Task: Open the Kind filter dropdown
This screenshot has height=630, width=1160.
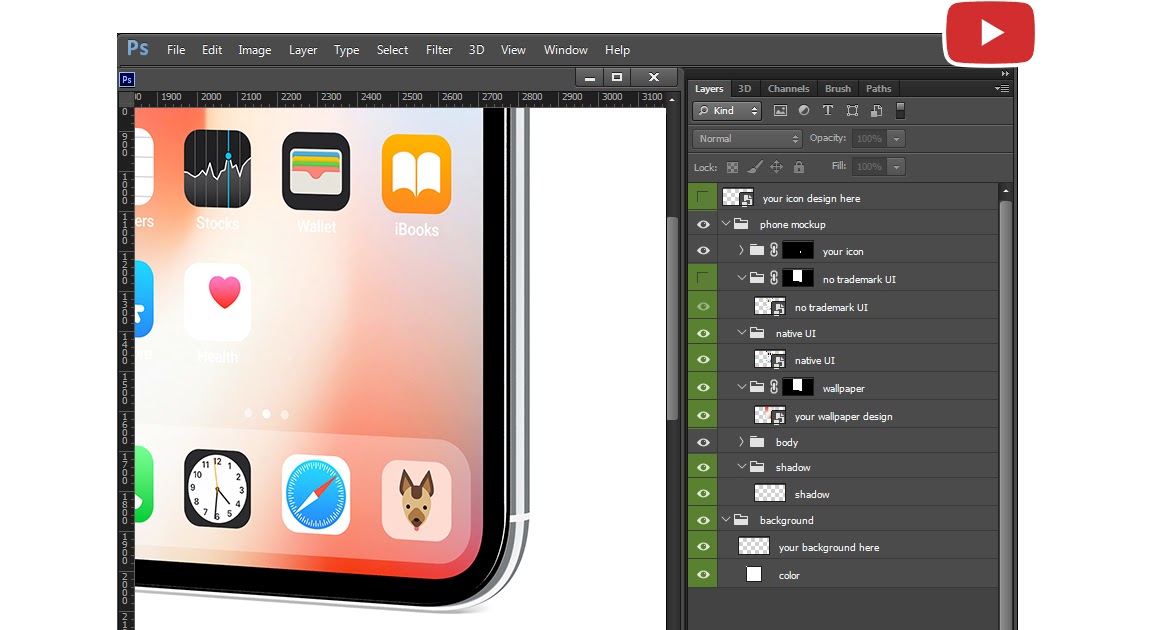Action: (x=727, y=111)
